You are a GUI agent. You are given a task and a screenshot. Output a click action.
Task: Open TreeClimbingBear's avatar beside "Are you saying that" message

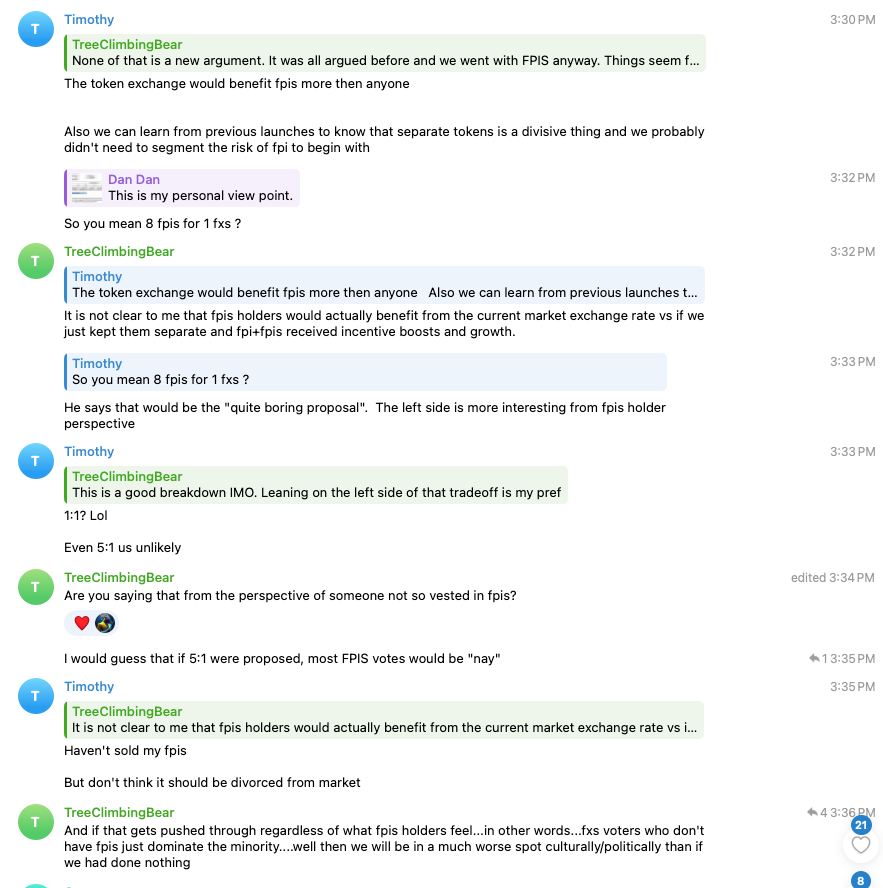(36, 587)
